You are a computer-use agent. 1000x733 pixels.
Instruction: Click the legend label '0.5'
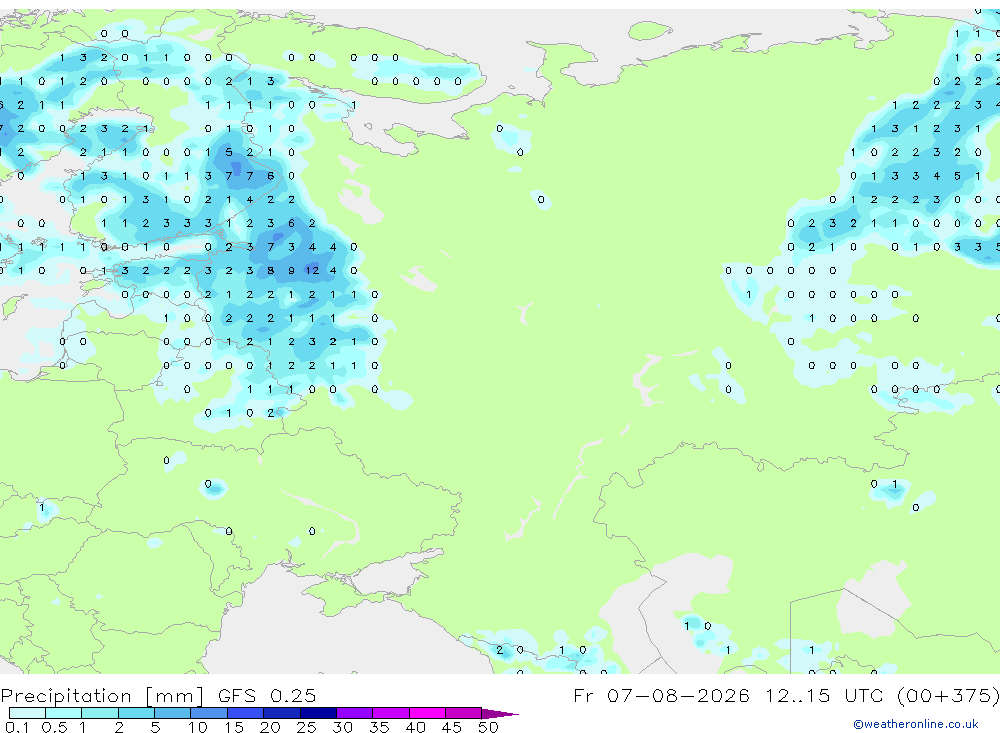click(x=54, y=727)
